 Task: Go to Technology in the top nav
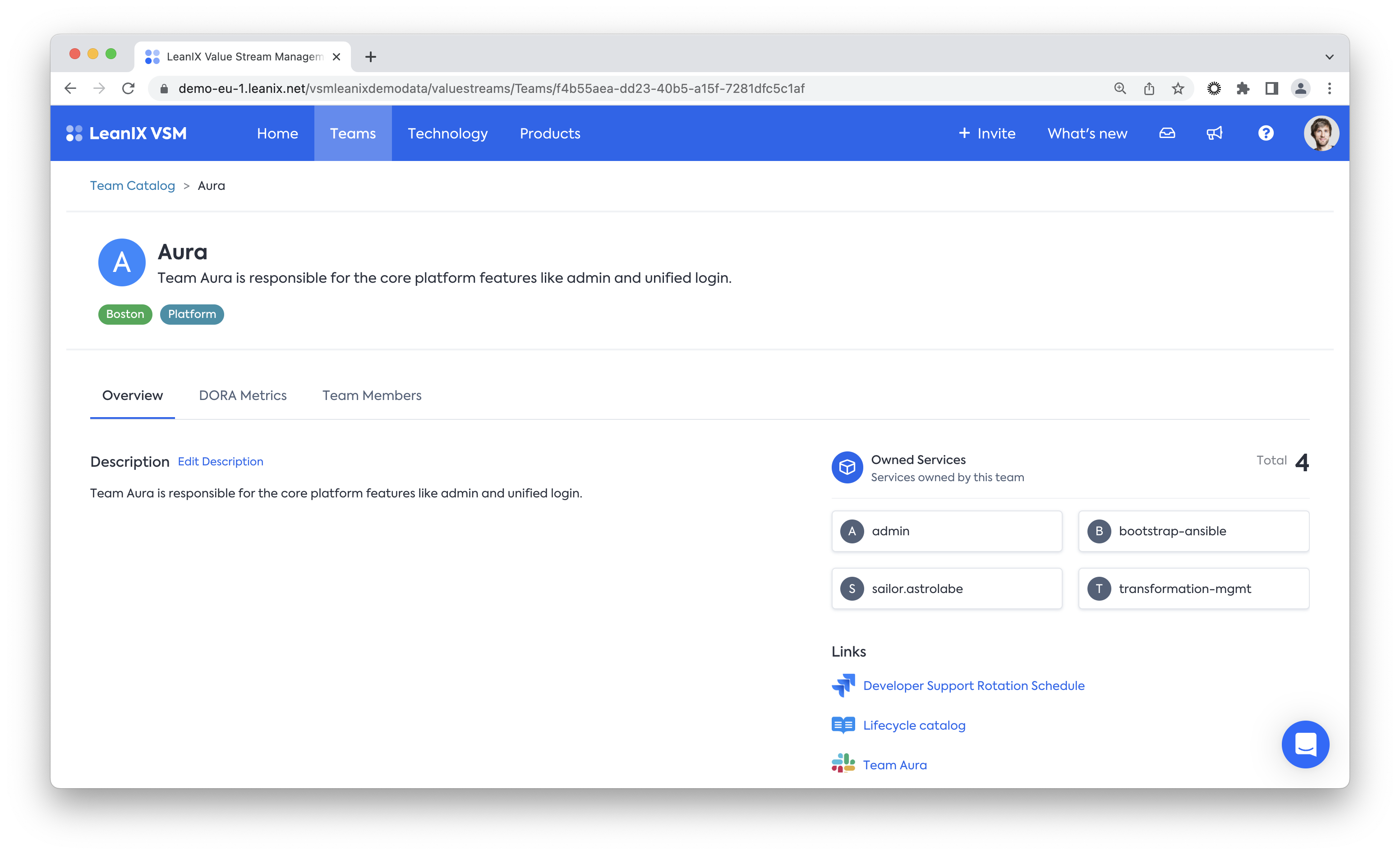click(x=447, y=133)
